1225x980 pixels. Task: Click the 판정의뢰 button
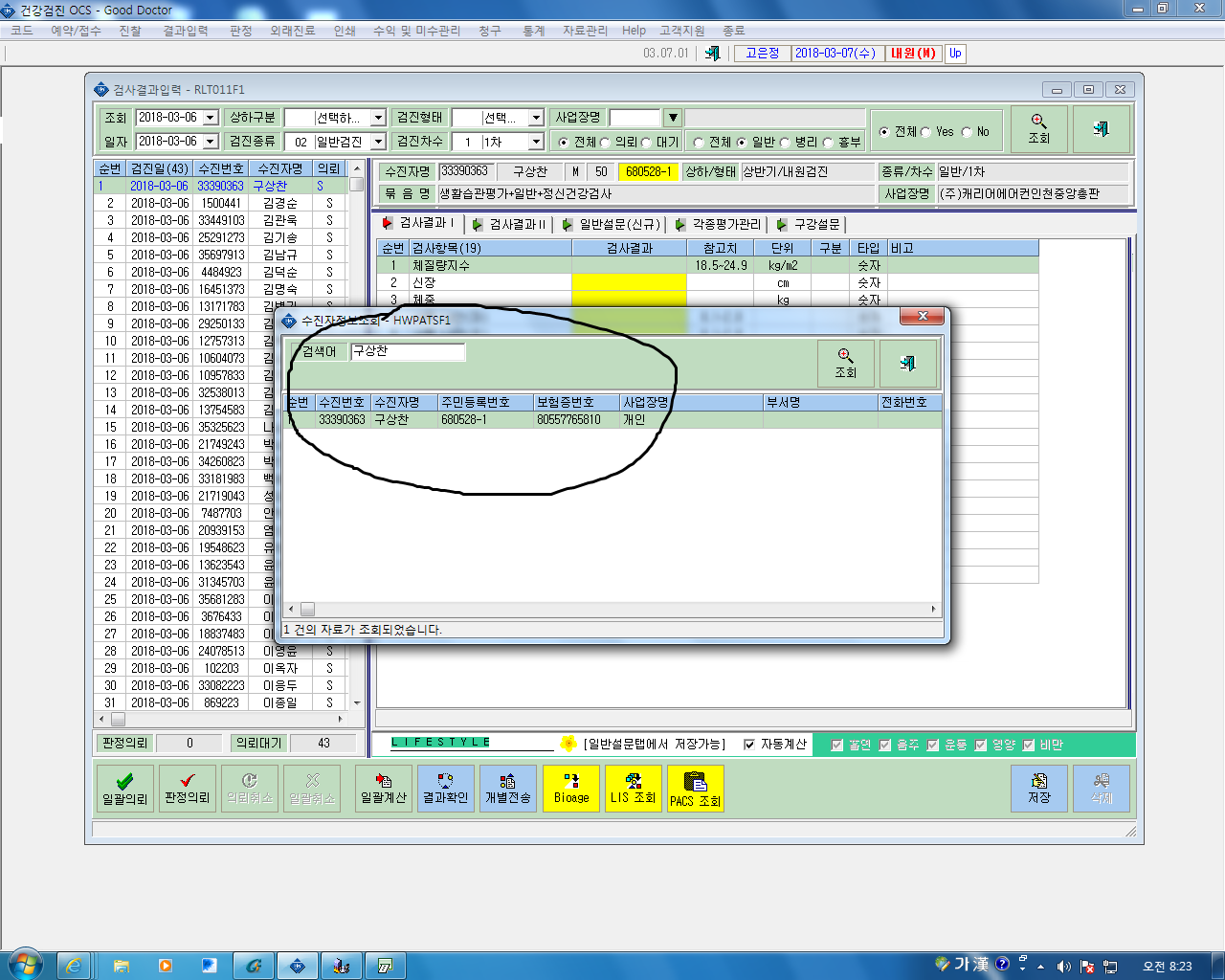[188, 789]
